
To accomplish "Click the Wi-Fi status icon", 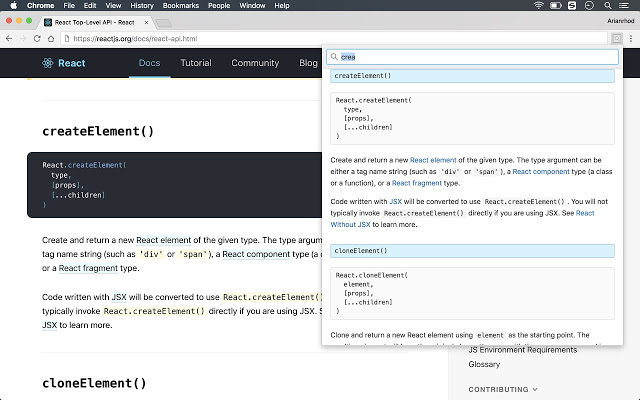I will [x=539, y=5].
